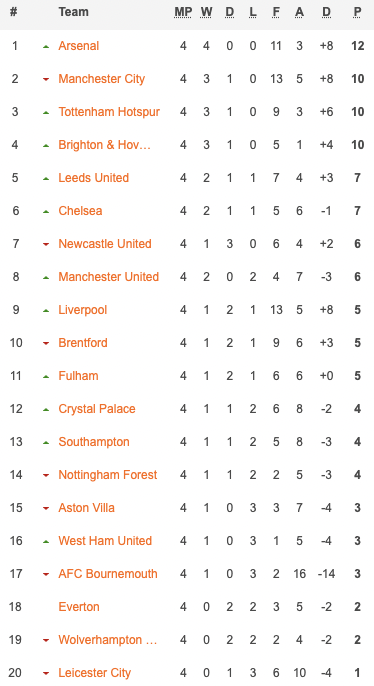This screenshot has height=686, width=374.
Task: Click the green up arrow next to West Ham United
Action: [x=46, y=542]
